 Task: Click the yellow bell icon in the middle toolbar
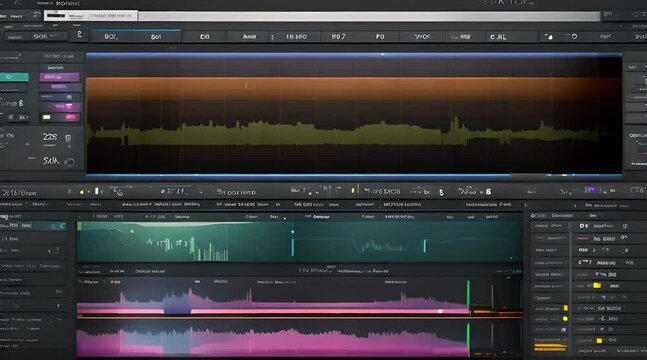point(82,192)
